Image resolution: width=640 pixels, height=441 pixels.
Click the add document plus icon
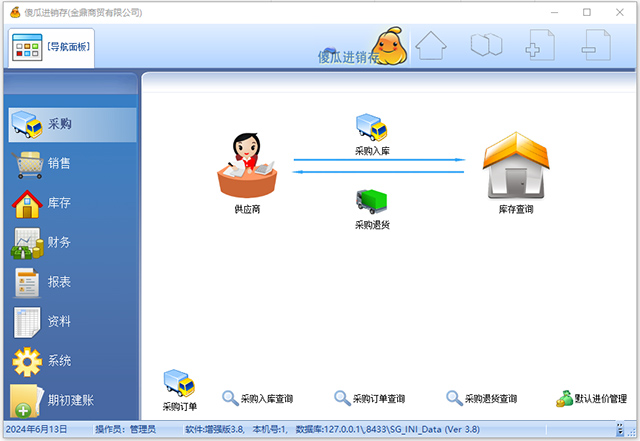click(x=540, y=45)
